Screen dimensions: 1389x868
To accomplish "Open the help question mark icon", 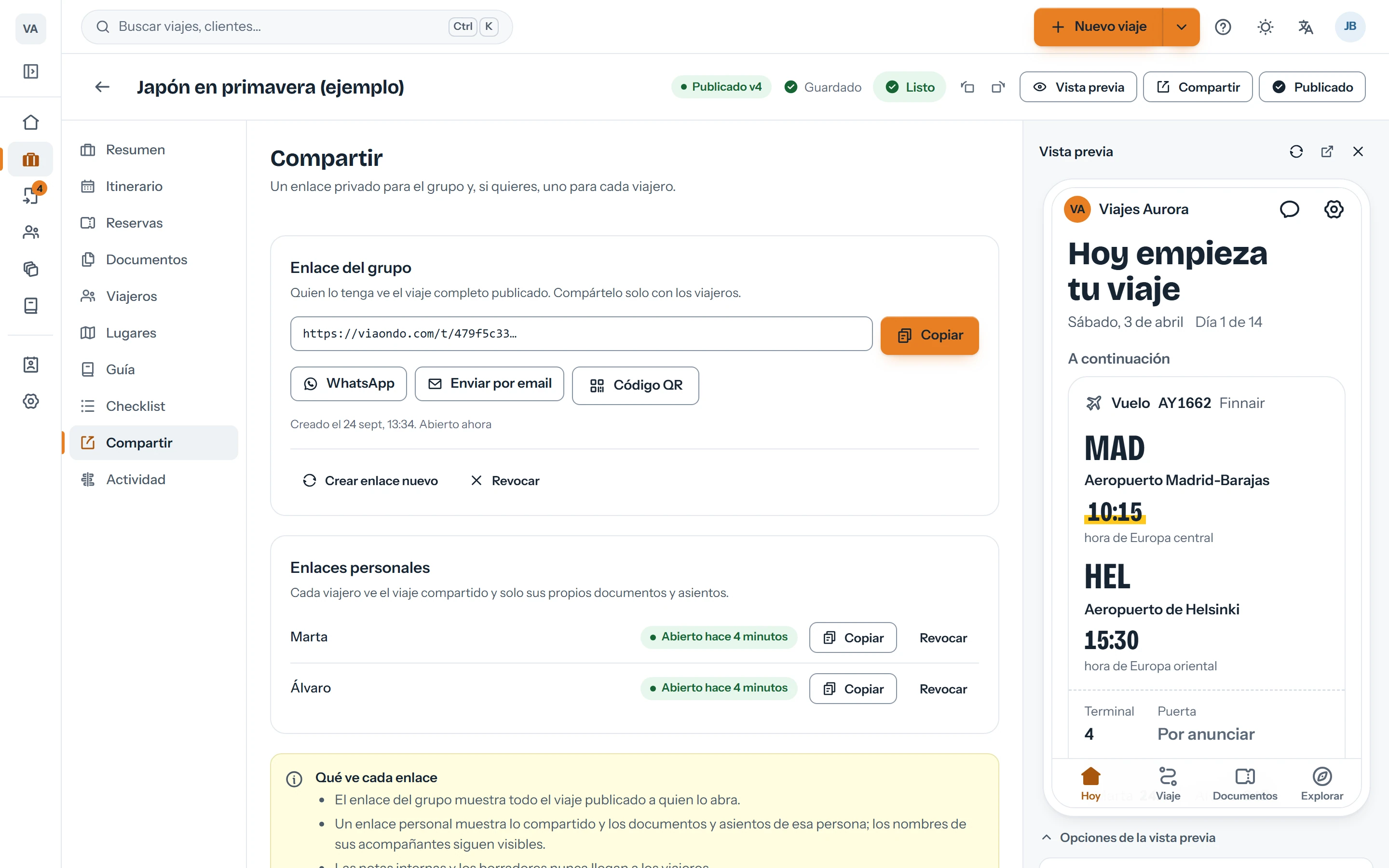I will coord(1223,27).
